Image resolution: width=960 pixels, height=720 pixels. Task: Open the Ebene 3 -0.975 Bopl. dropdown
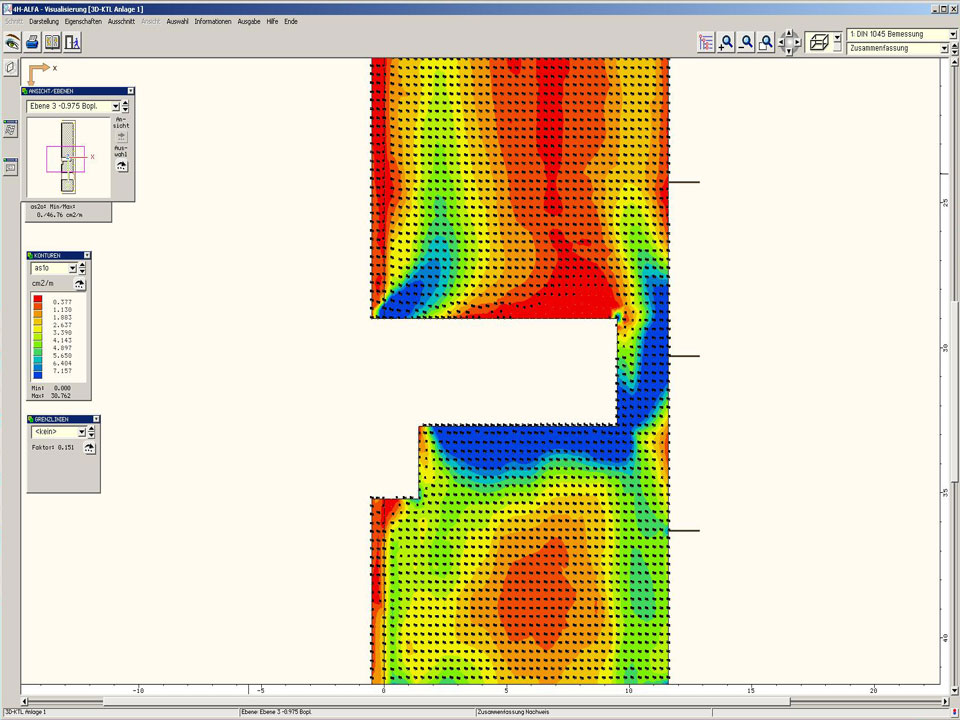pyautogui.click(x=115, y=105)
